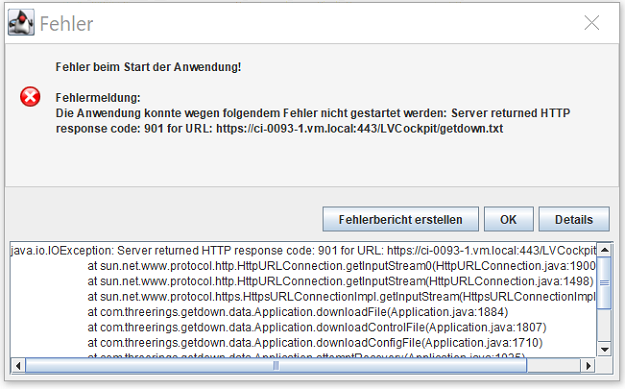This screenshot has width=625, height=389.
Task: Click the 'Fehler beim Start der Anwendung!' heading
Action: [148, 67]
